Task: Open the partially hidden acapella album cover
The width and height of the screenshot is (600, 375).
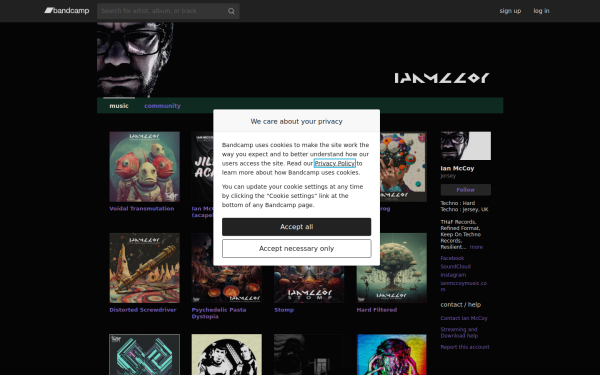Action: [202, 166]
